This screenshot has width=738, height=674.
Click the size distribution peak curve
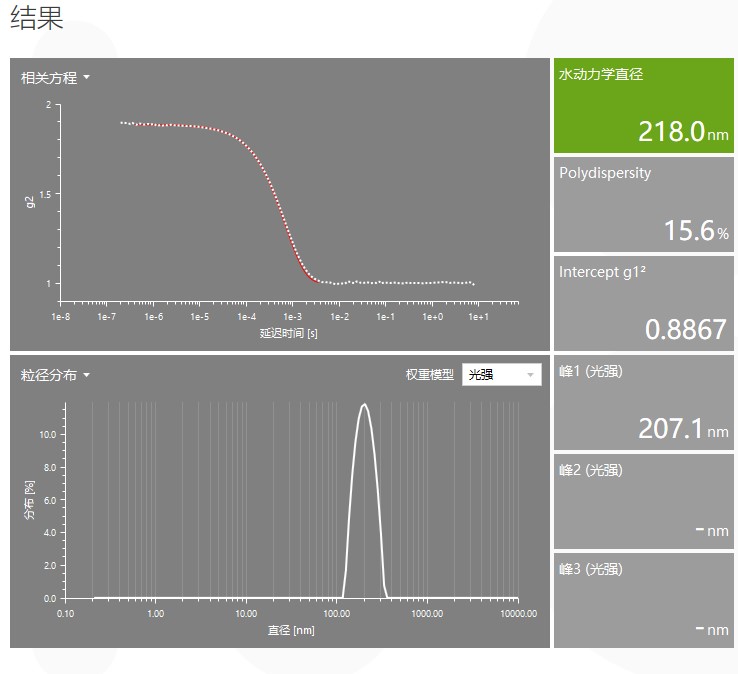(365, 499)
